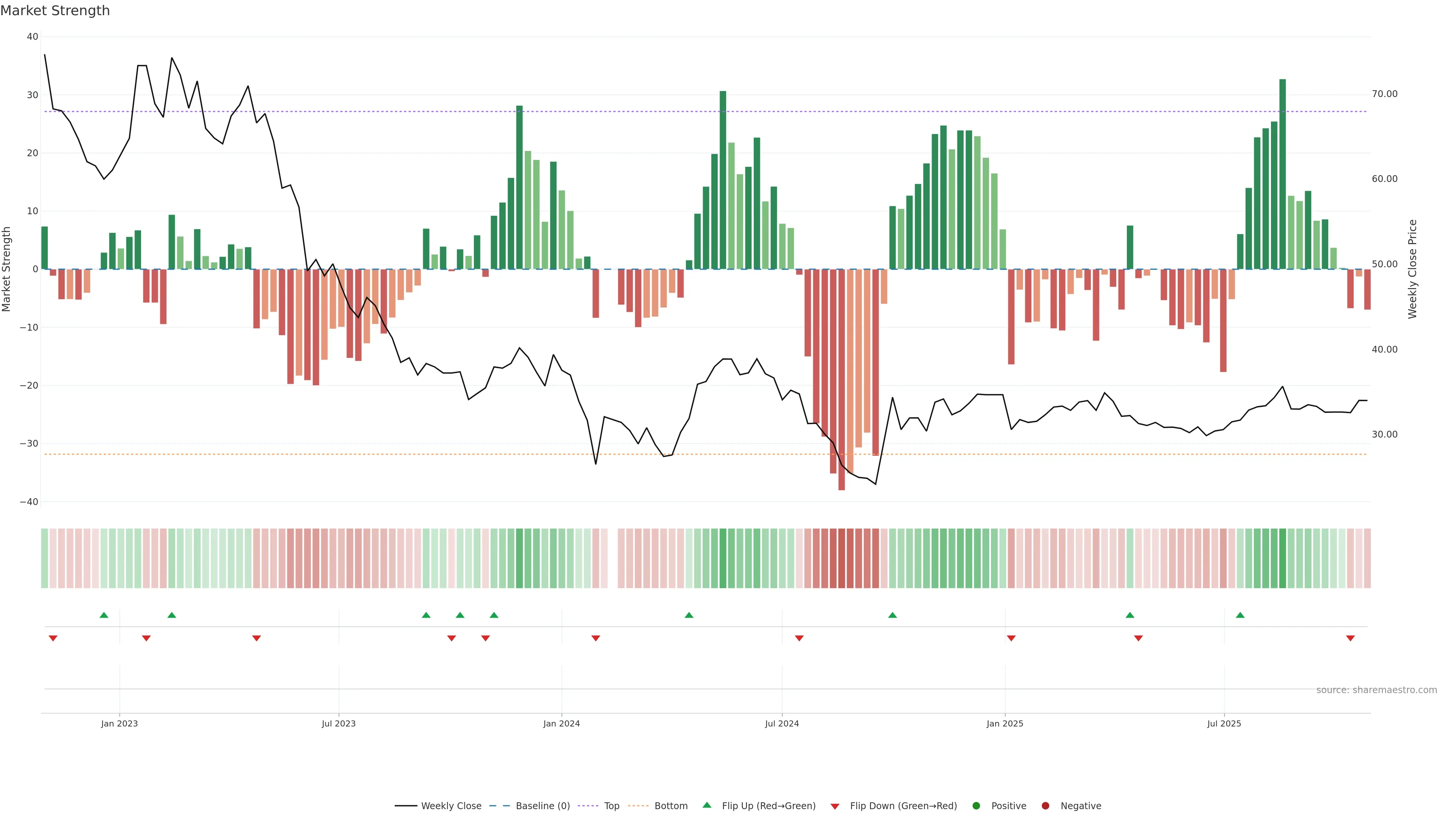Click the Flip Down red triangle legend icon
Viewport: 1456px width, 819px height.
(x=835, y=806)
